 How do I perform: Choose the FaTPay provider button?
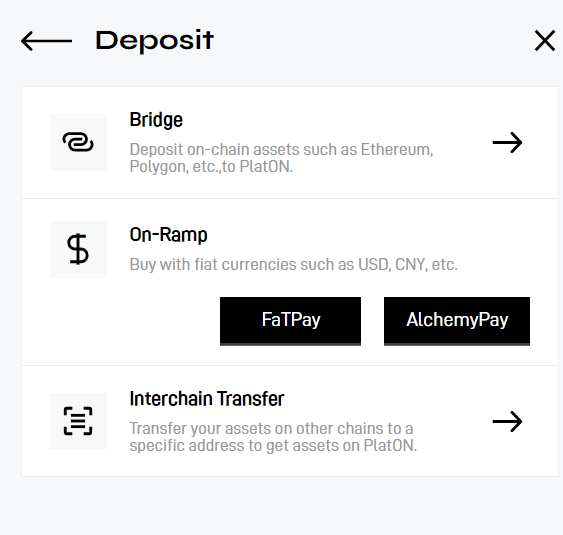point(290,321)
